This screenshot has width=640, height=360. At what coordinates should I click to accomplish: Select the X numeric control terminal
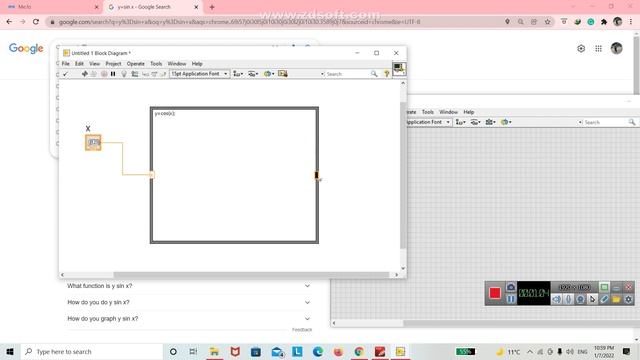[93, 142]
